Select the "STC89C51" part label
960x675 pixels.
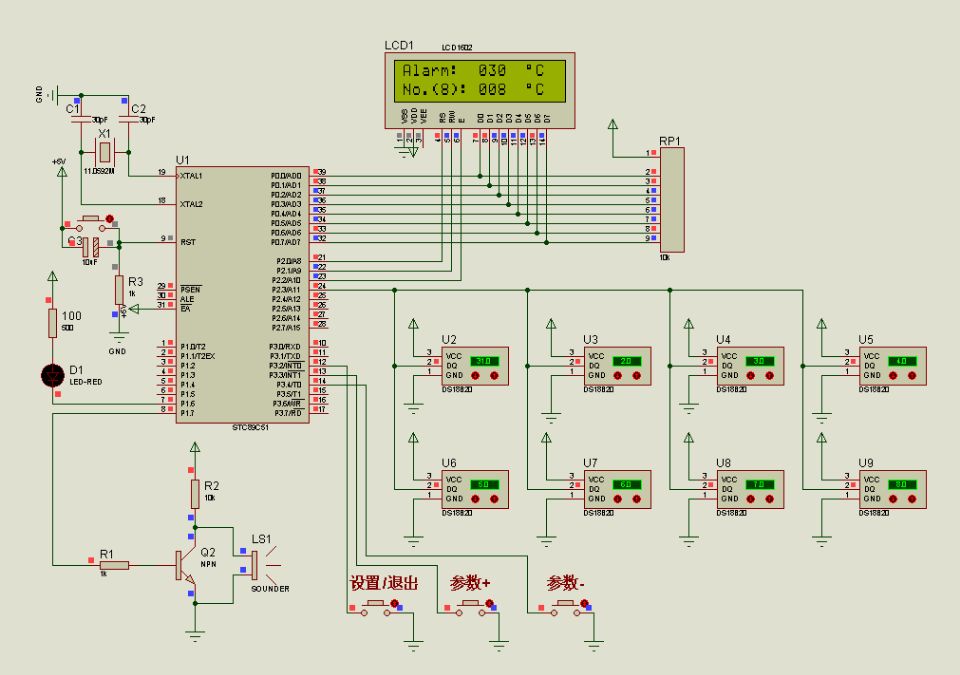(x=250, y=428)
